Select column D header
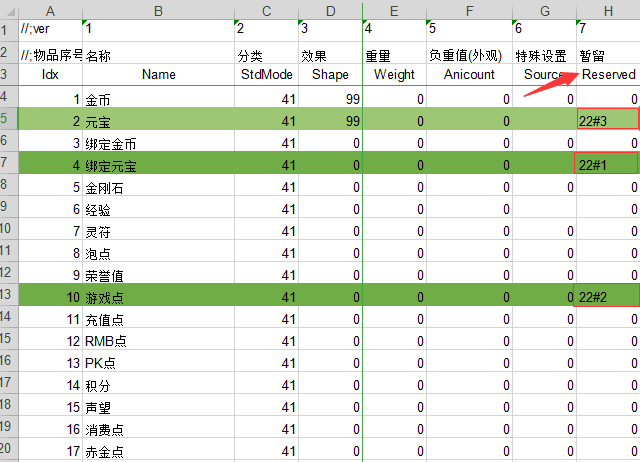The height and width of the screenshot is (462, 640). click(329, 7)
